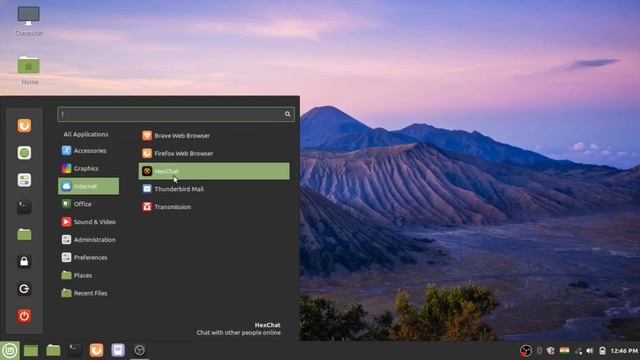
Task: Launch HexChat from the application list
Action: coord(214,171)
